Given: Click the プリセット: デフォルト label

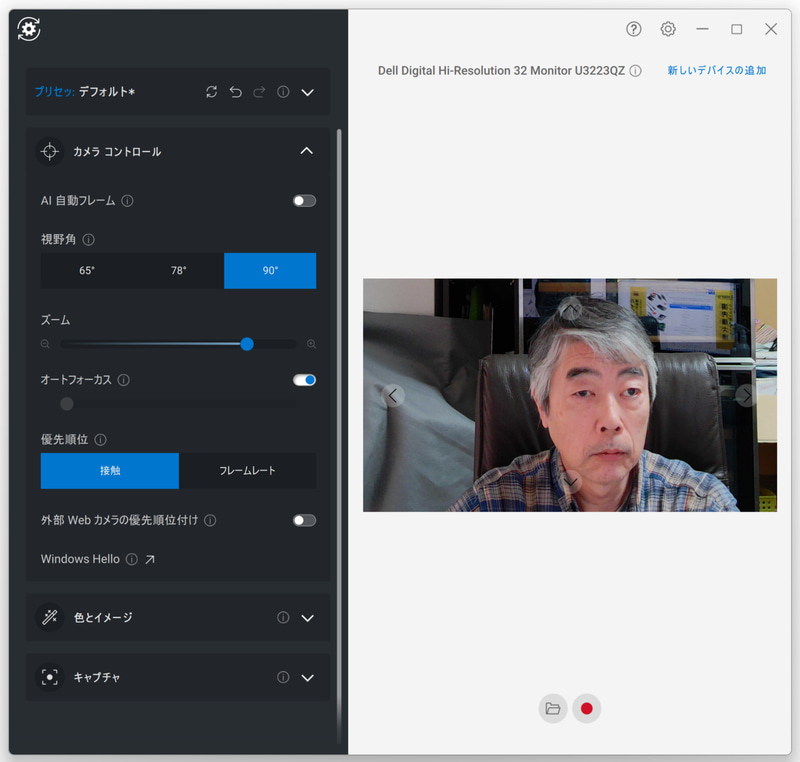Looking at the screenshot, I should [x=84, y=92].
